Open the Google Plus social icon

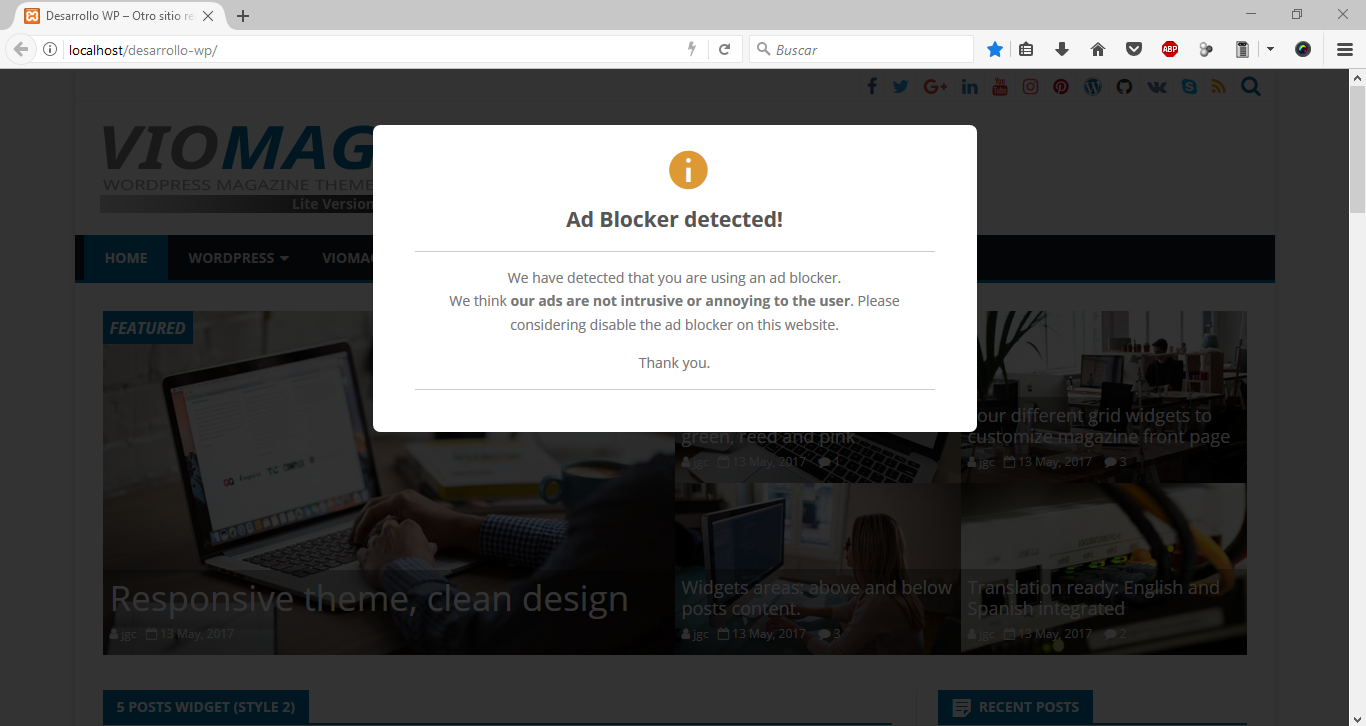click(x=935, y=87)
